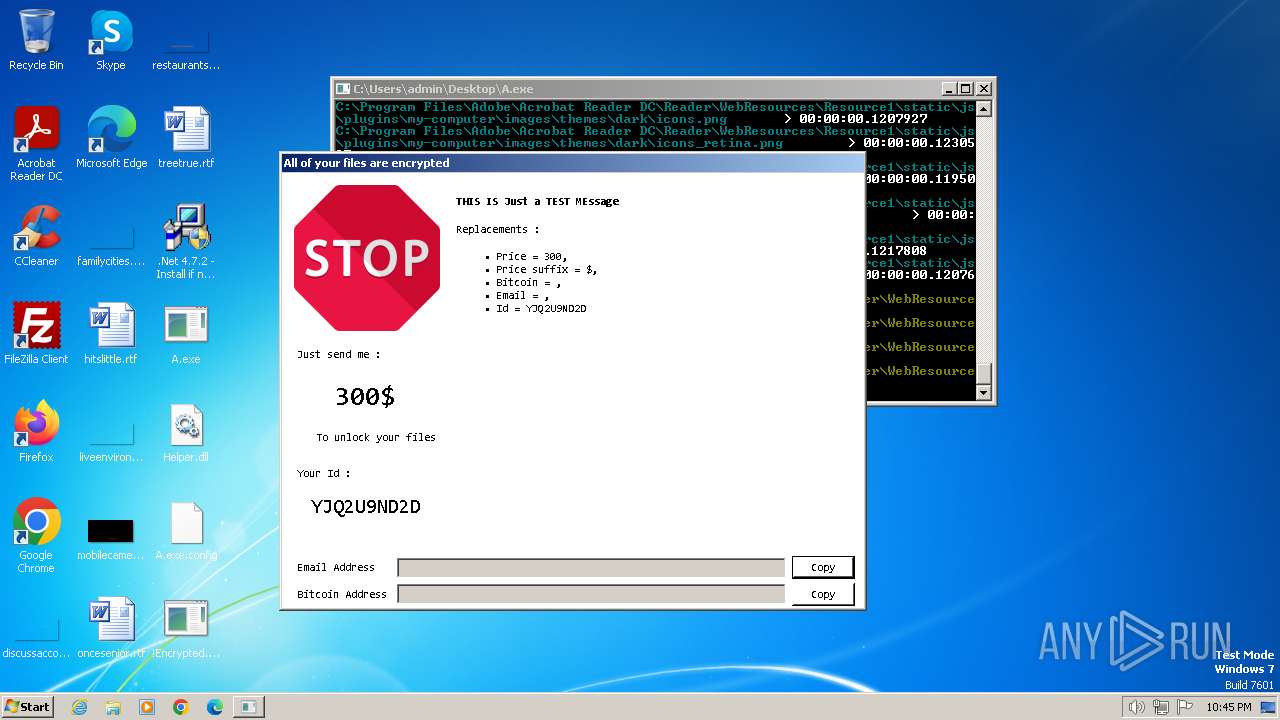Open oncesenior.rtf document
Image resolution: width=1280 pixels, height=720 pixels.
(x=111, y=628)
